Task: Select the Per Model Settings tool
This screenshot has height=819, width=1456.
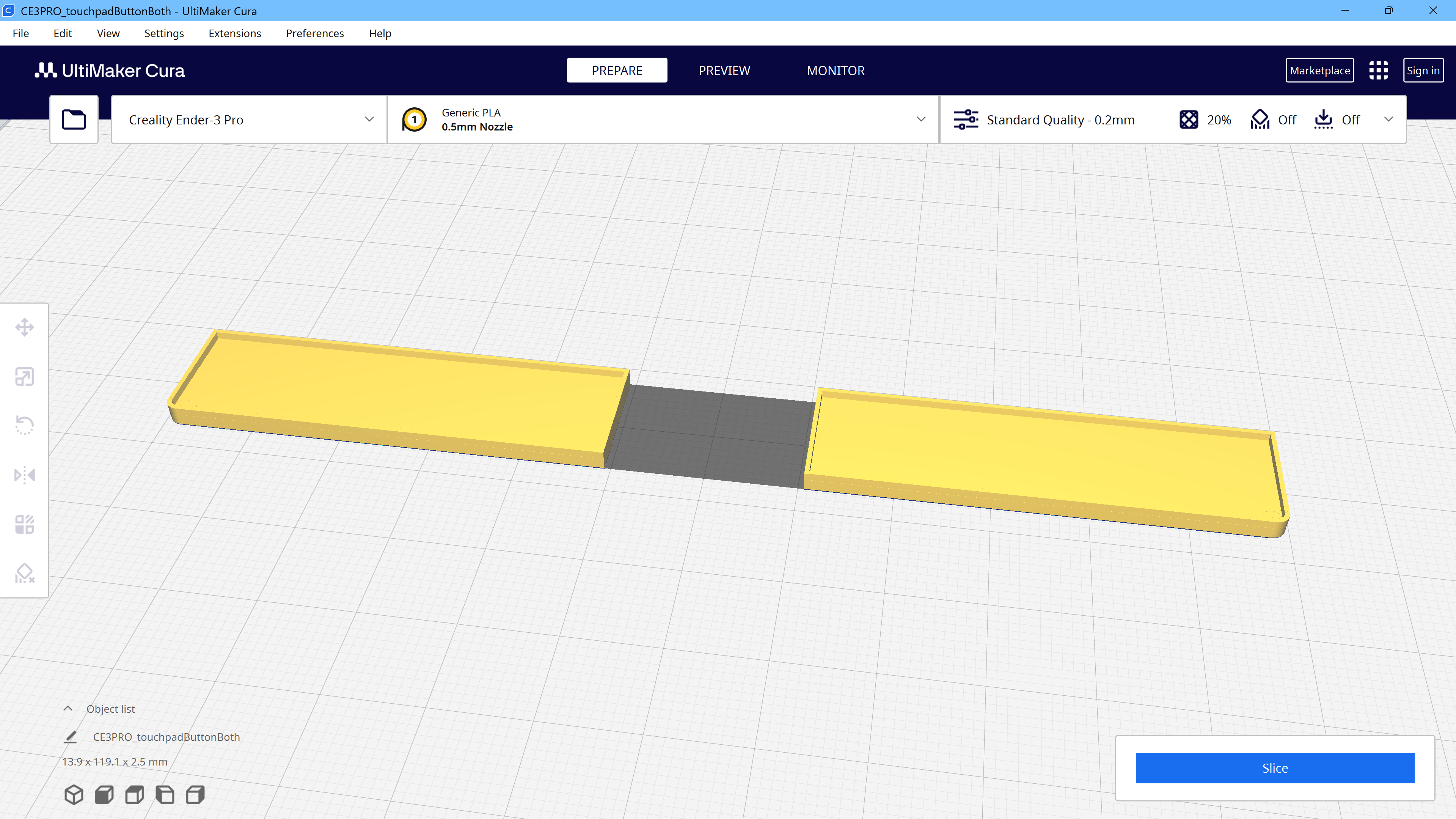Action: coord(24,524)
